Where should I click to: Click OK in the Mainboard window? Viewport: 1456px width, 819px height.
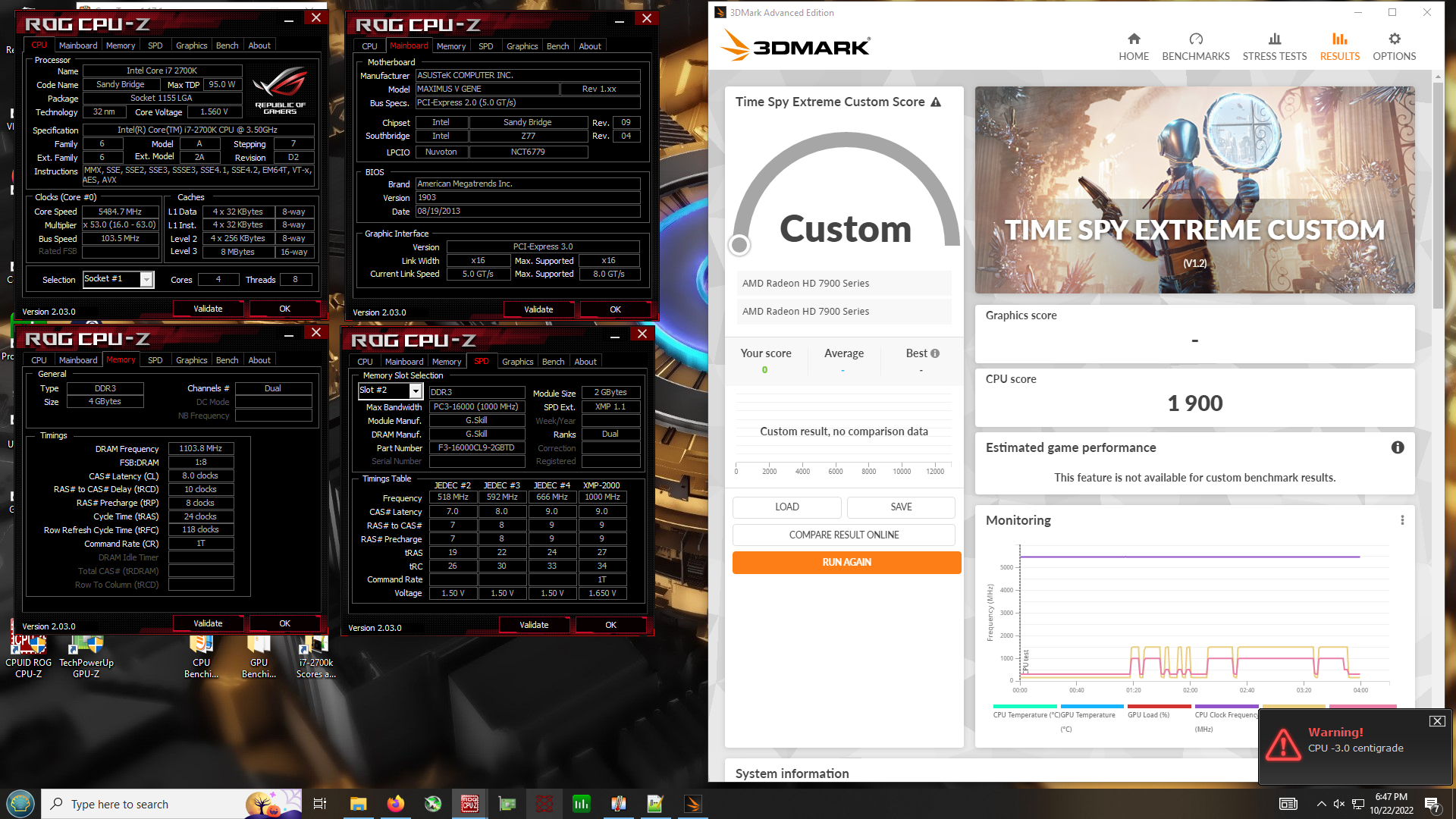615,309
